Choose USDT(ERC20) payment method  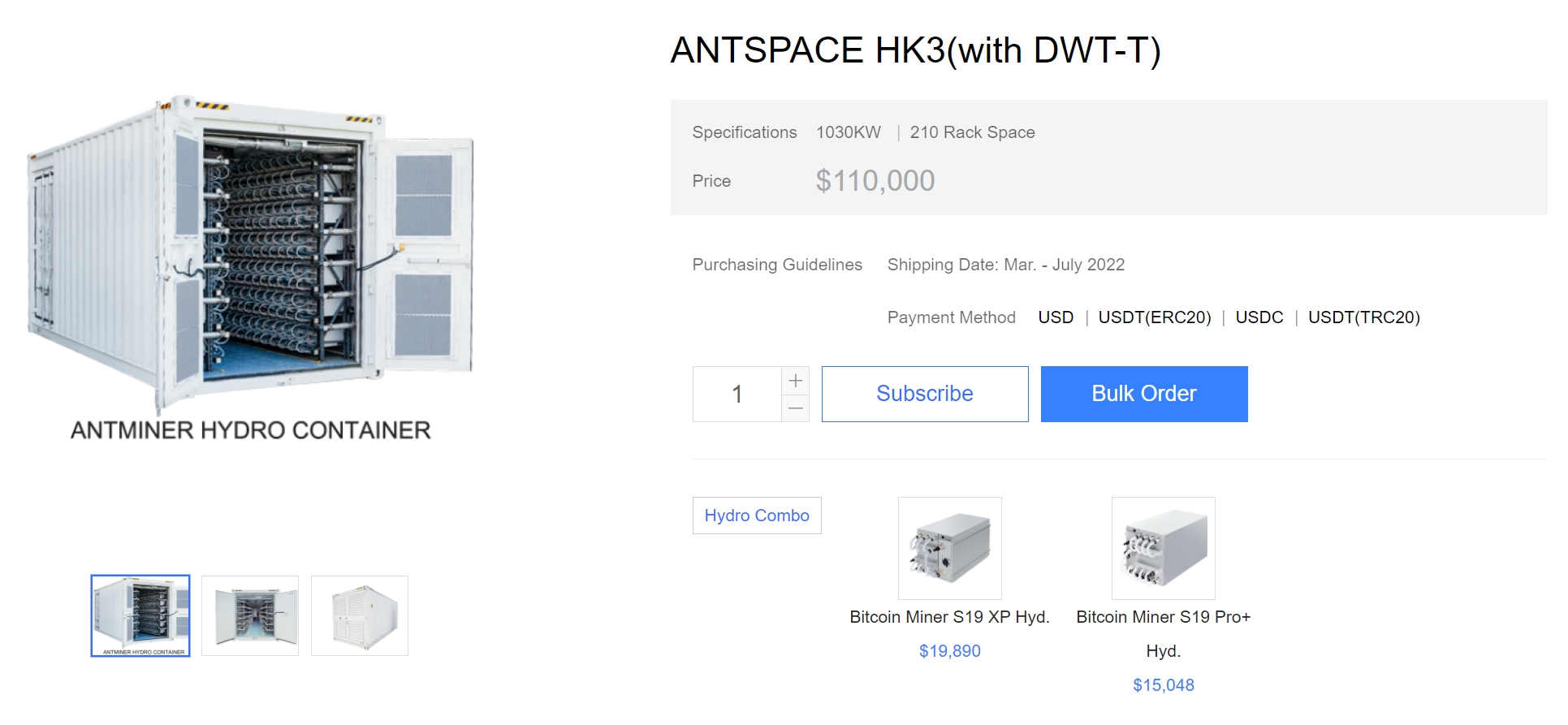[x=1154, y=317]
